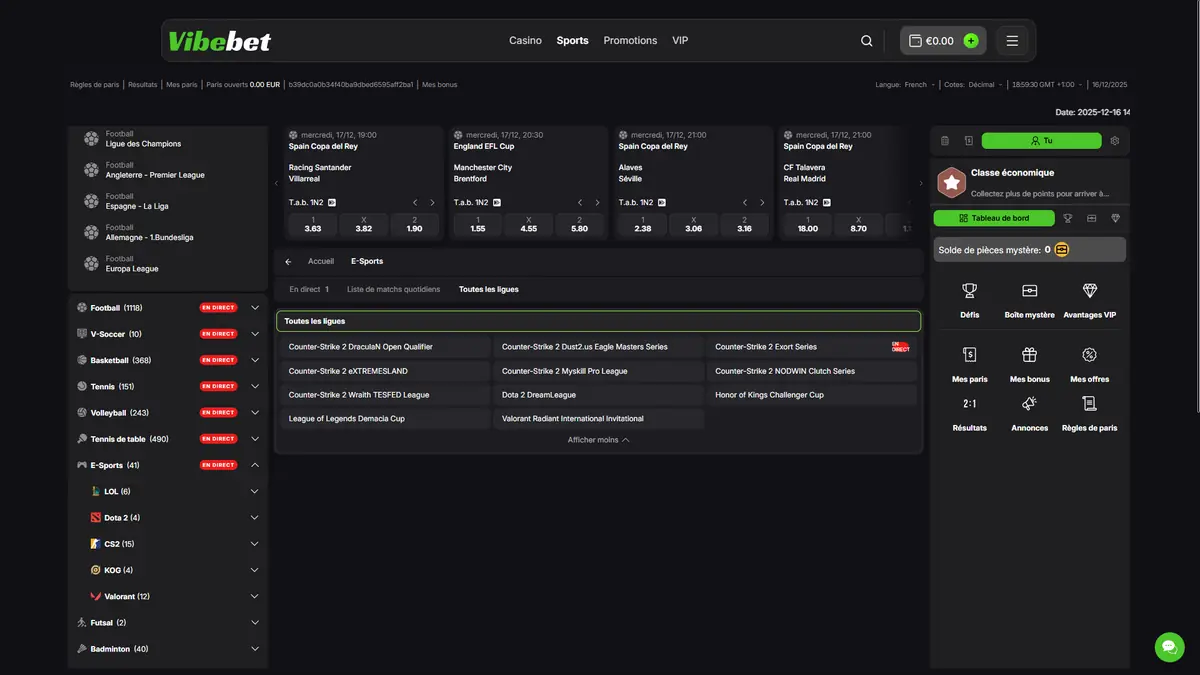This screenshot has width=1200, height=675.
Task: Bet on Villarreal at odds 1.90
Action: tap(414, 224)
